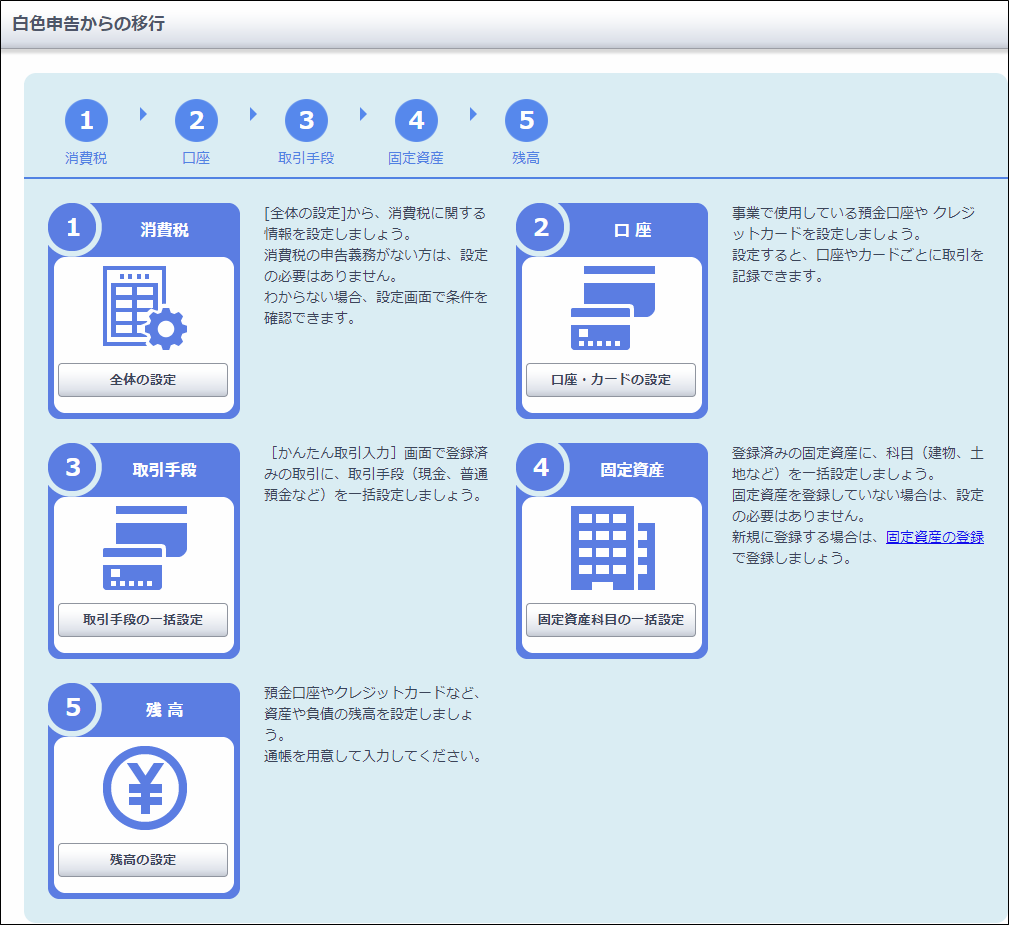Viewport: 1009px width, 925px height.
Task: Click the 取引手段 payment cards icon
Action: pyautogui.click(x=144, y=547)
